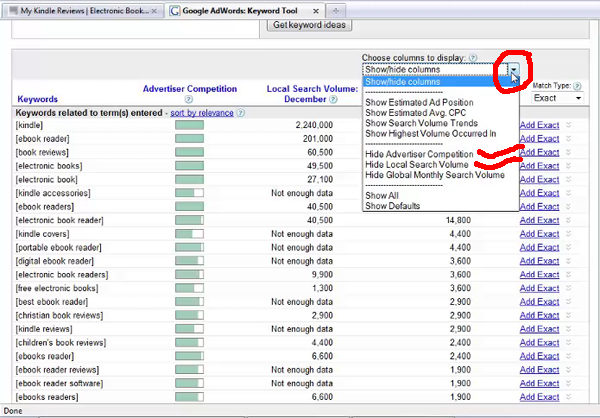Click the [ebook readers] keyword text
The width and height of the screenshot is (600, 418).
45,207
